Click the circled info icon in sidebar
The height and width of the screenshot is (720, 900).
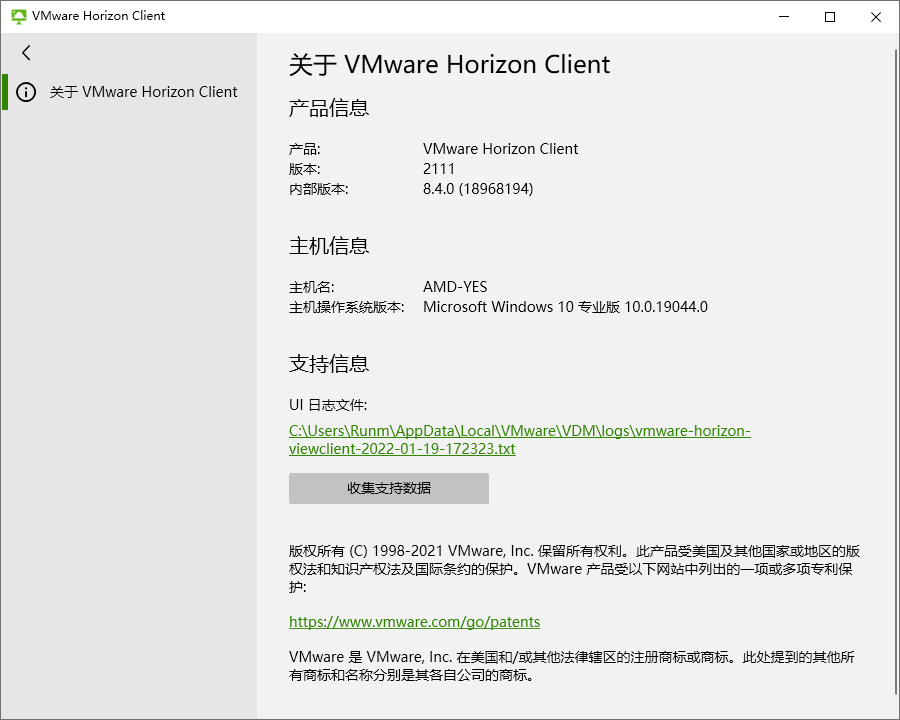coord(26,92)
